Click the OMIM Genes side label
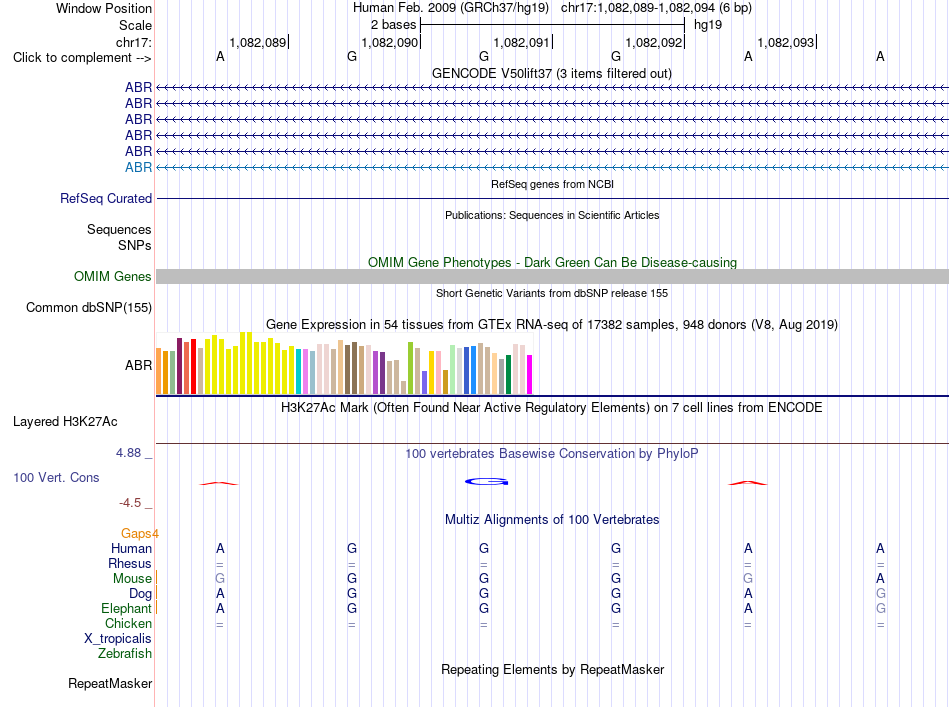 click(x=112, y=276)
